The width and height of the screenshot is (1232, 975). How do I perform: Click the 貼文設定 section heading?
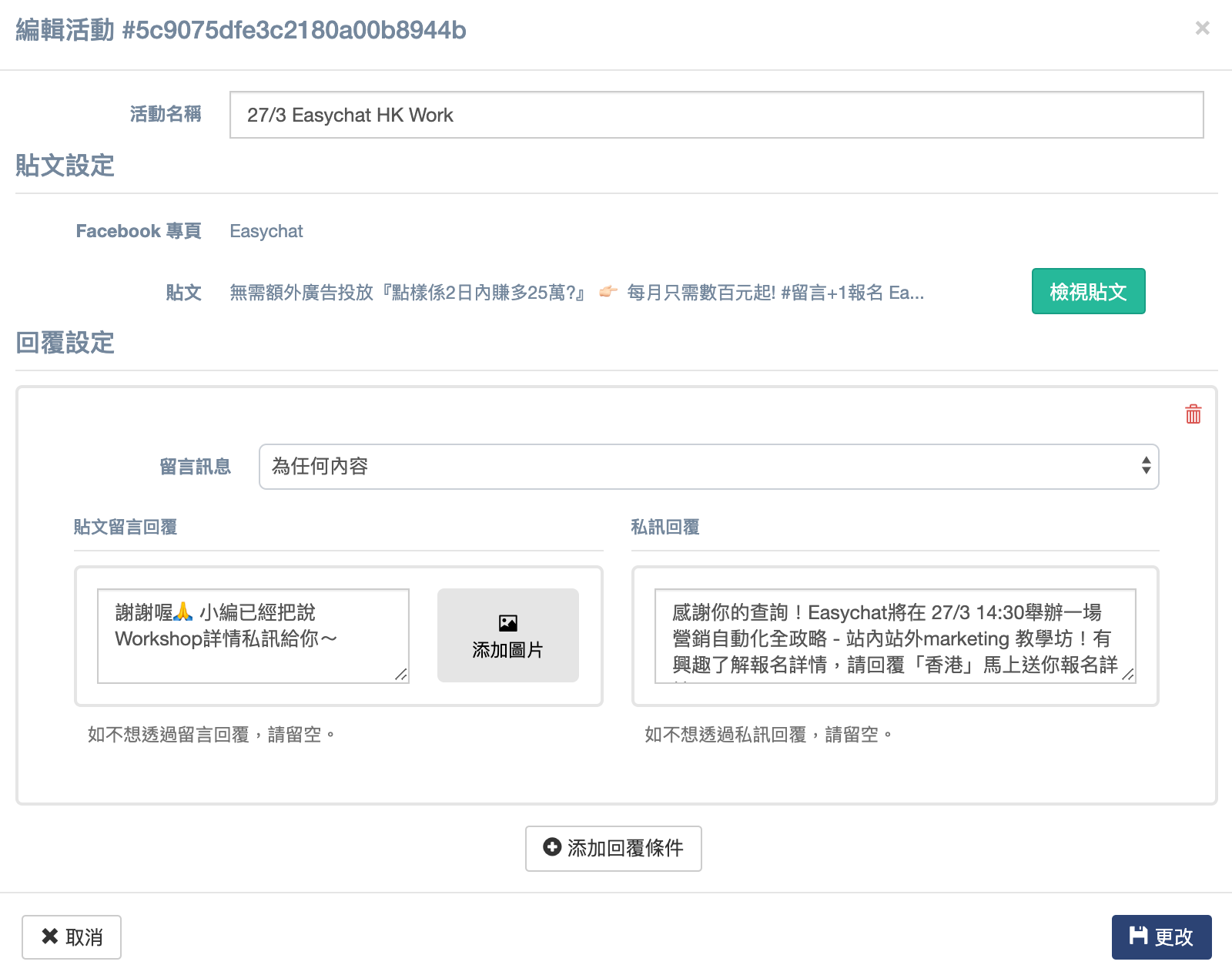tap(65, 166)
